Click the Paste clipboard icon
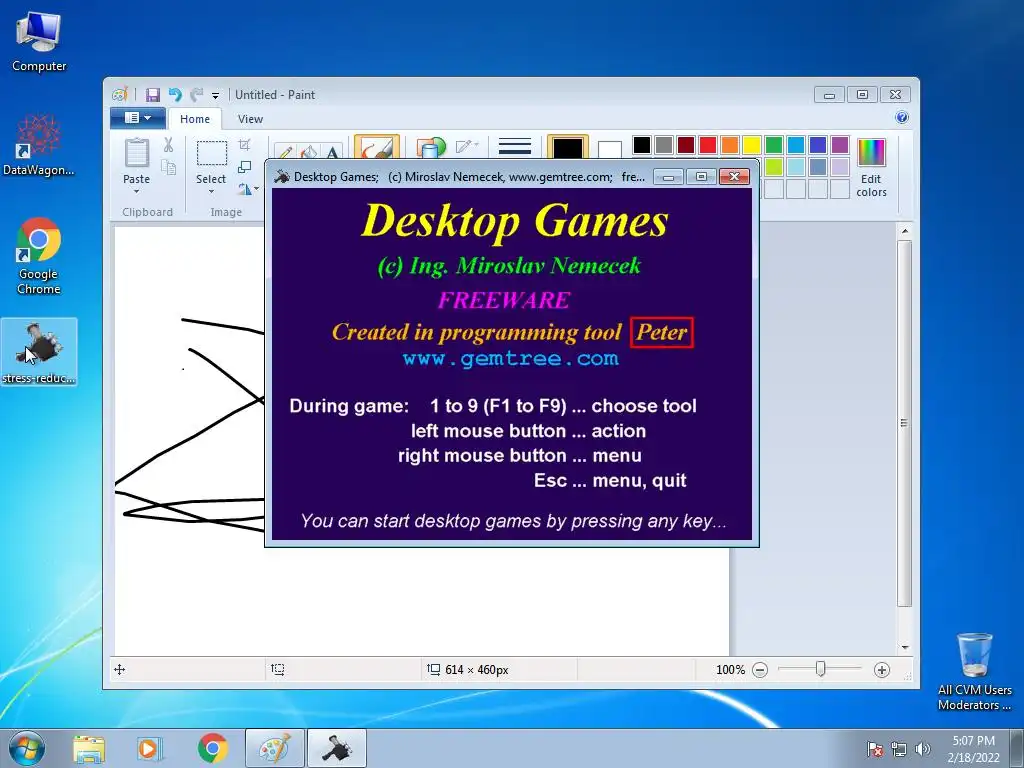 tap(136, 155)
